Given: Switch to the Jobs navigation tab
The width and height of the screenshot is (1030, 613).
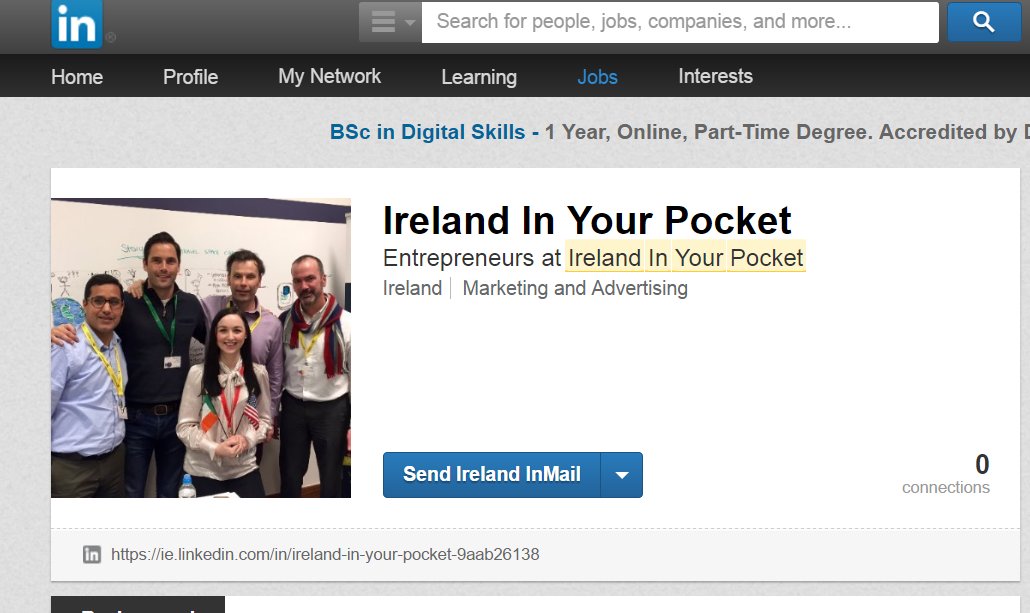Looking at the screenshot, I should (597, 76).
